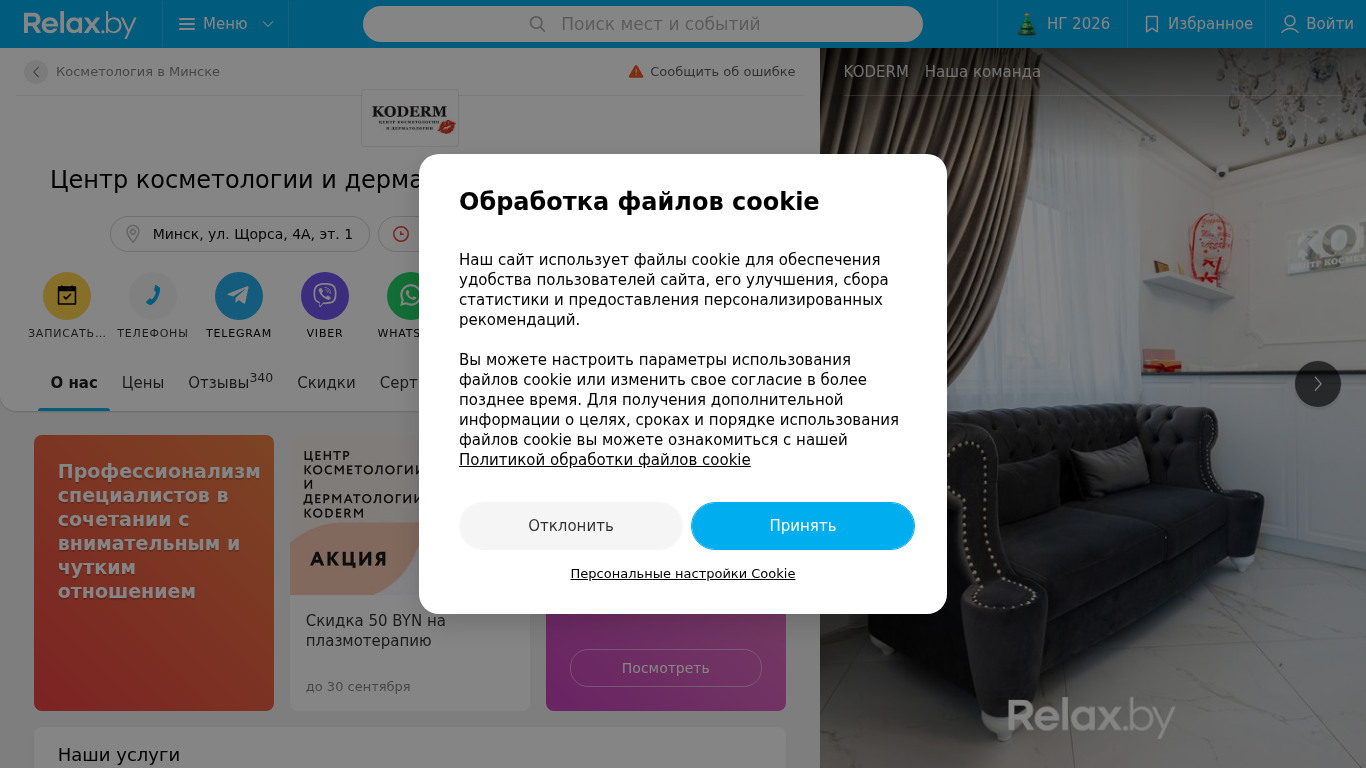The height and width of the screenshot is (768, 1366).
Task: Decline cookies with Отклонить button
Action: (571, 526)
